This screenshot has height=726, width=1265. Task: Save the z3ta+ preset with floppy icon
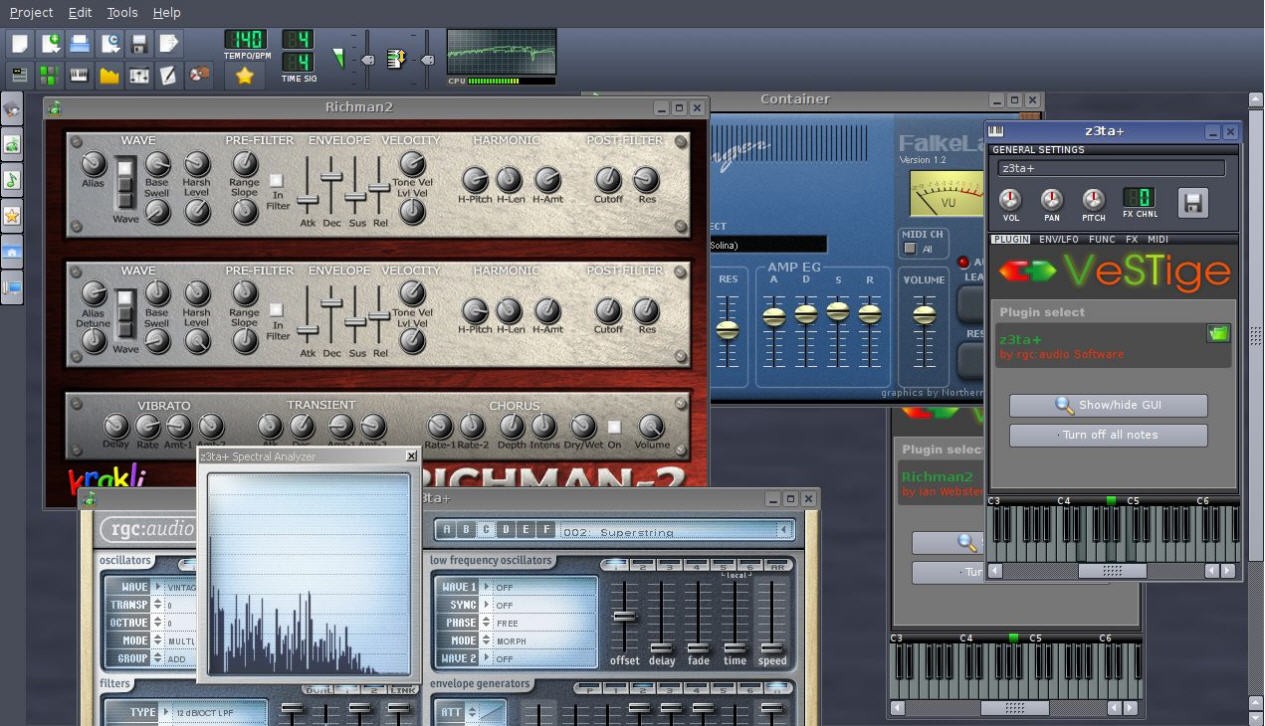(1192, 202)
